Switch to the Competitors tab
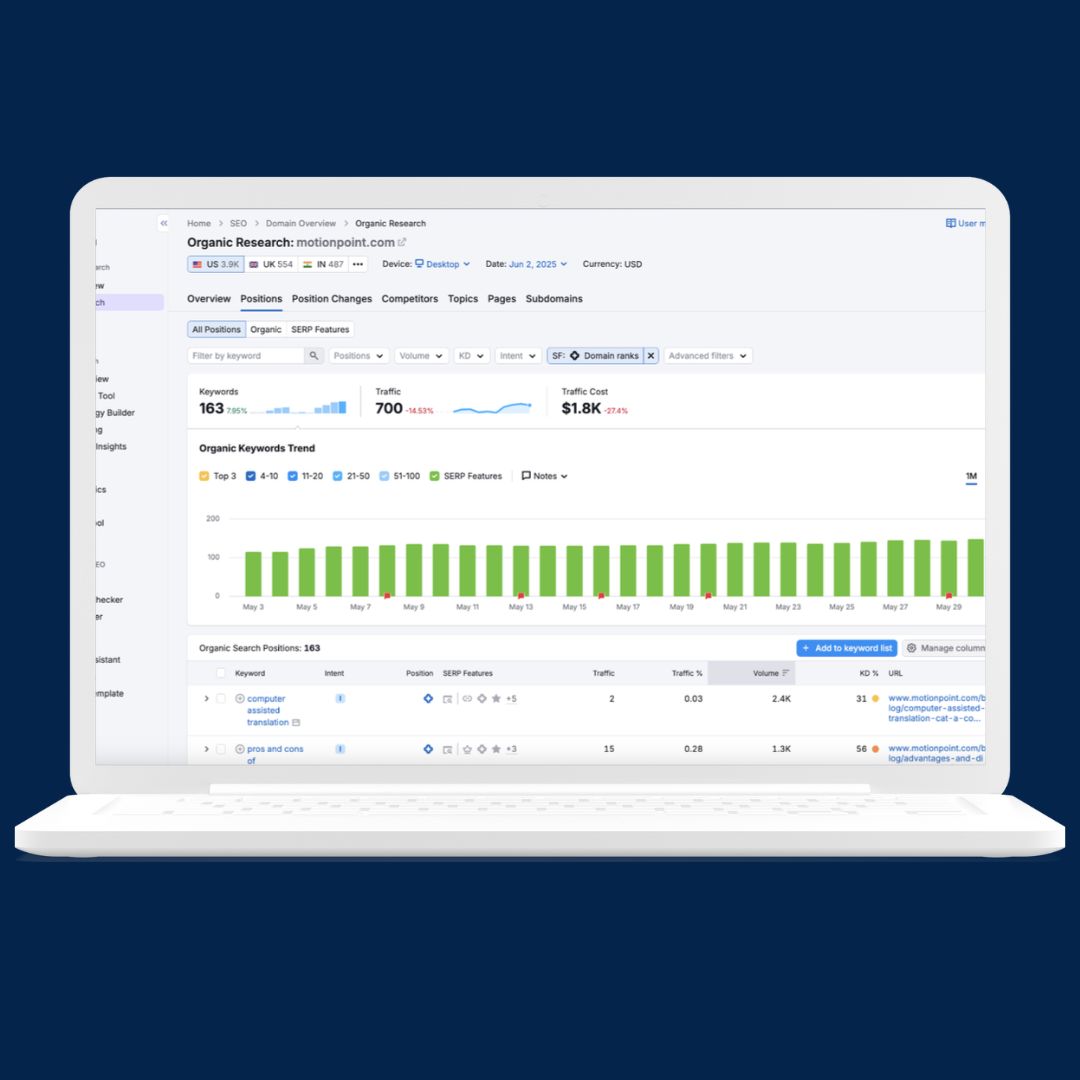Image resolution: width=1080 pixels, height=1080 pixels. (x=412, y=298)
